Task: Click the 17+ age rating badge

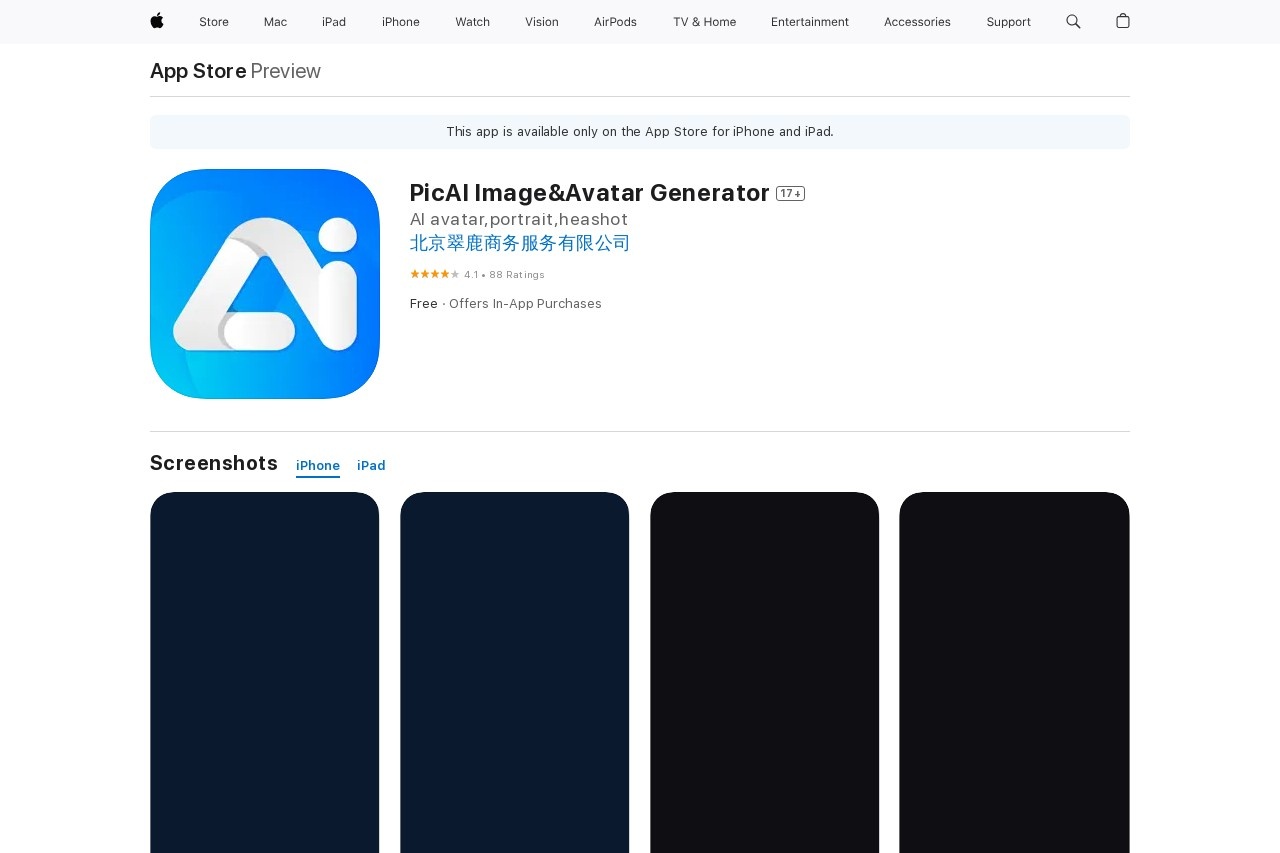Action: [x=790, y=194]
